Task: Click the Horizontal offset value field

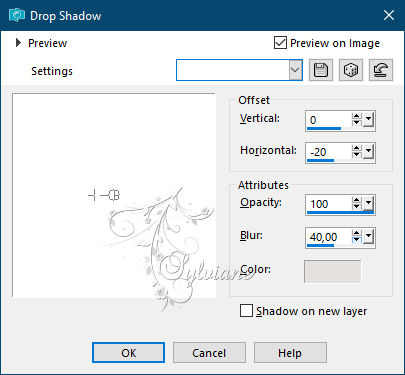Action: pyautogui.click(x=329, y=152)
